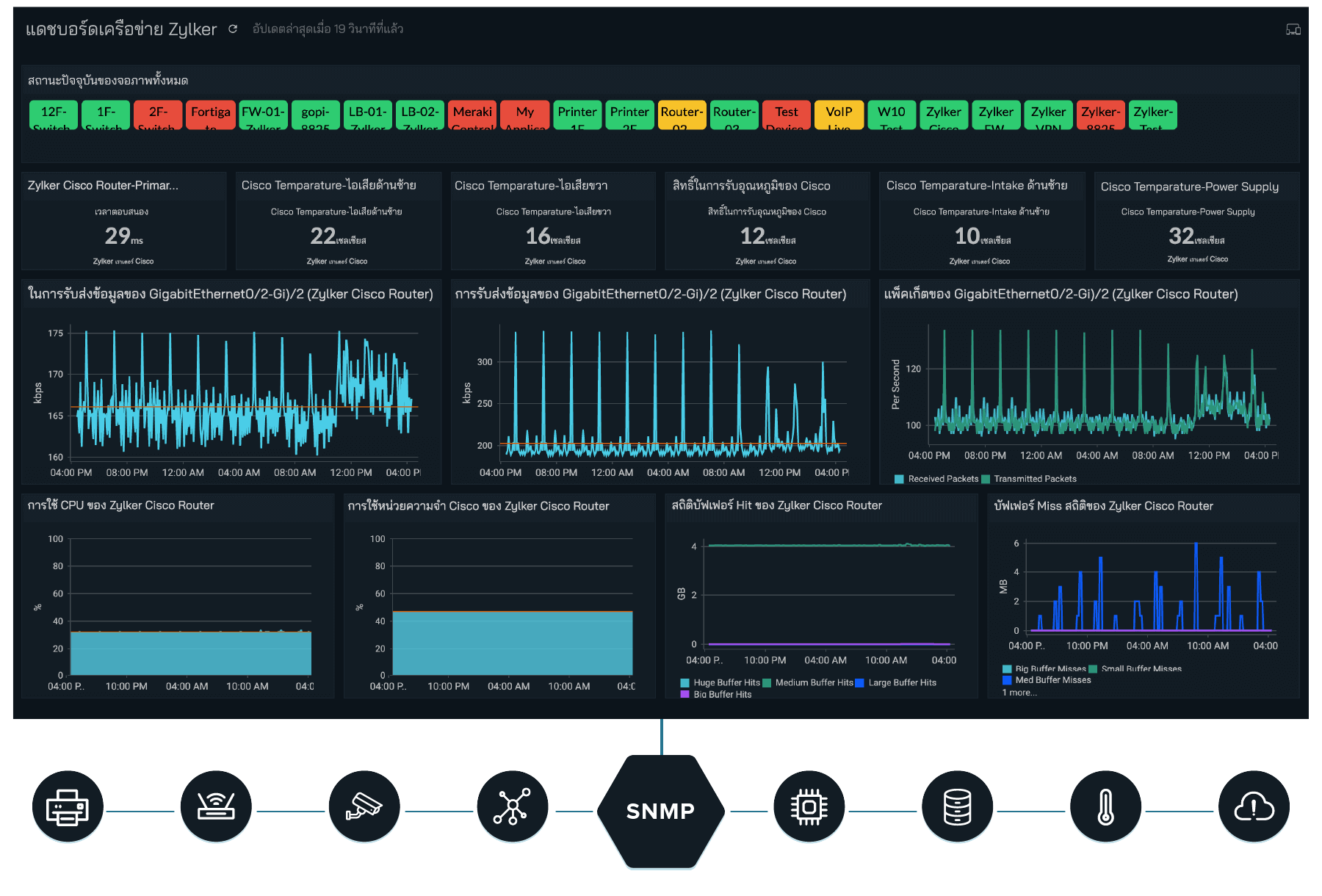This screenshot has width=1322, height=896.
Task: Click the VoIP Live status tile
Action: click(x=839, y=115)
